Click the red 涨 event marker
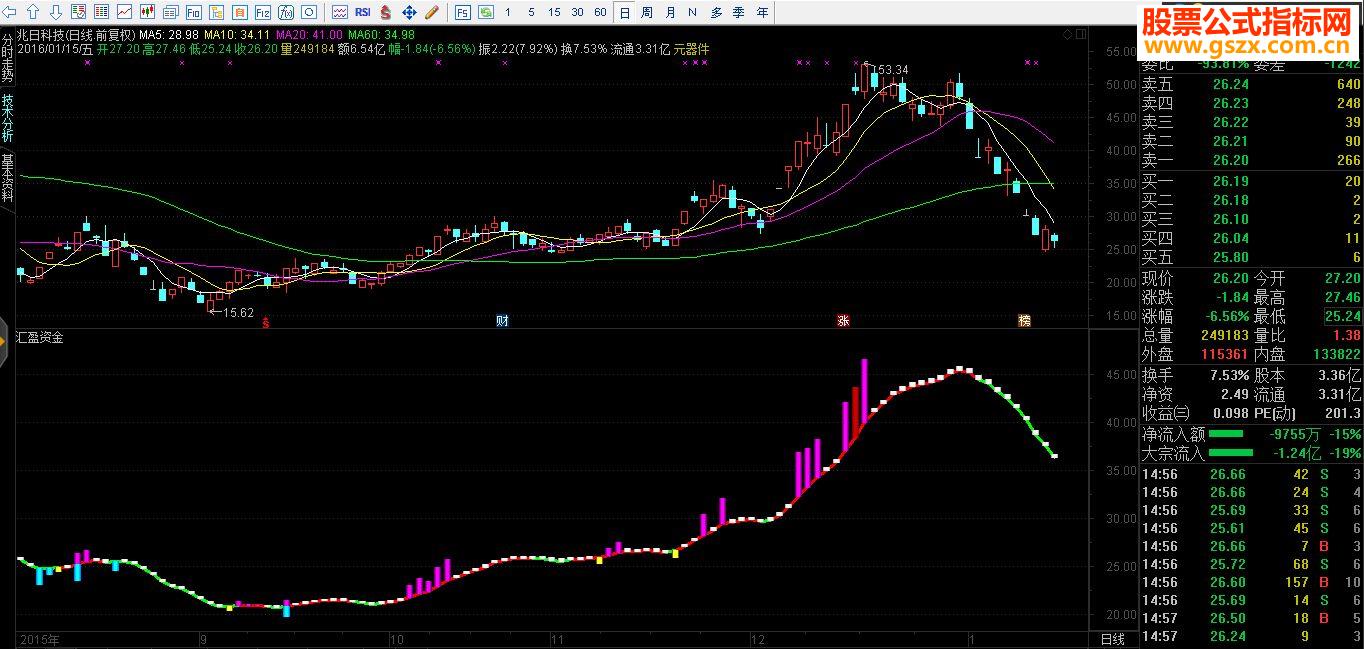The image size is (1364, 649). (843, 321)
